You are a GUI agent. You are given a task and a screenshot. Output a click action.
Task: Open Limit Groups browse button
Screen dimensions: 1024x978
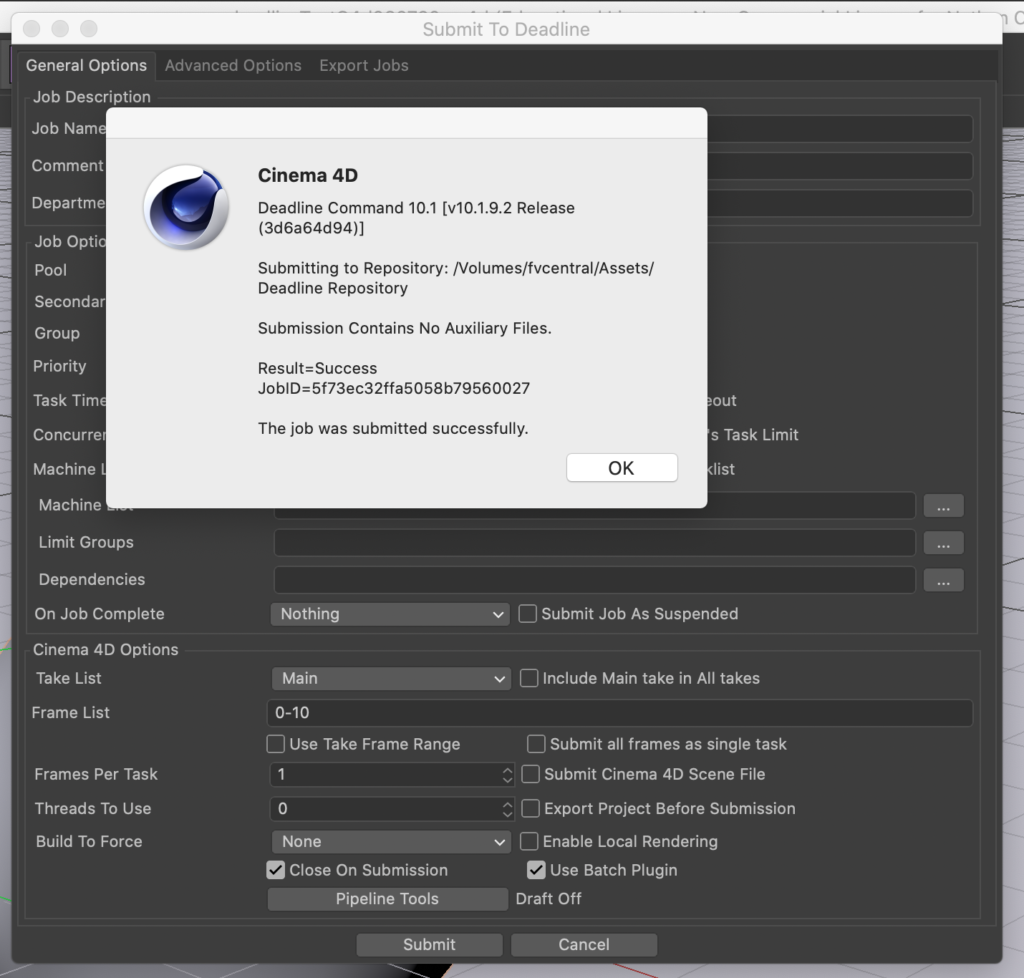click(943, 543)
